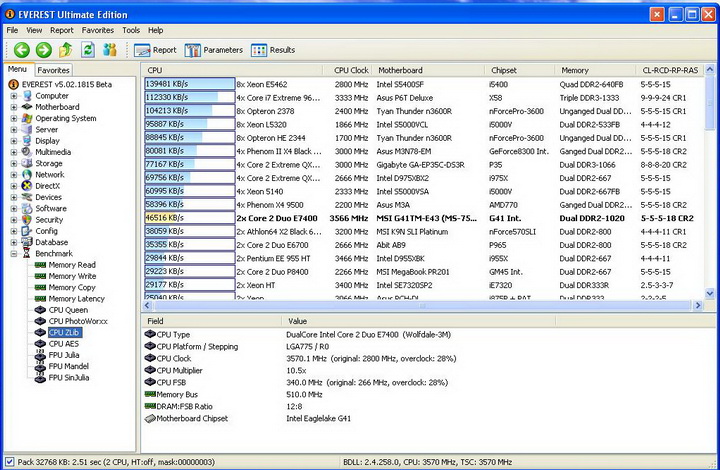Select the Security tree item
Screen dimensions: 720x470
[49, 219]
